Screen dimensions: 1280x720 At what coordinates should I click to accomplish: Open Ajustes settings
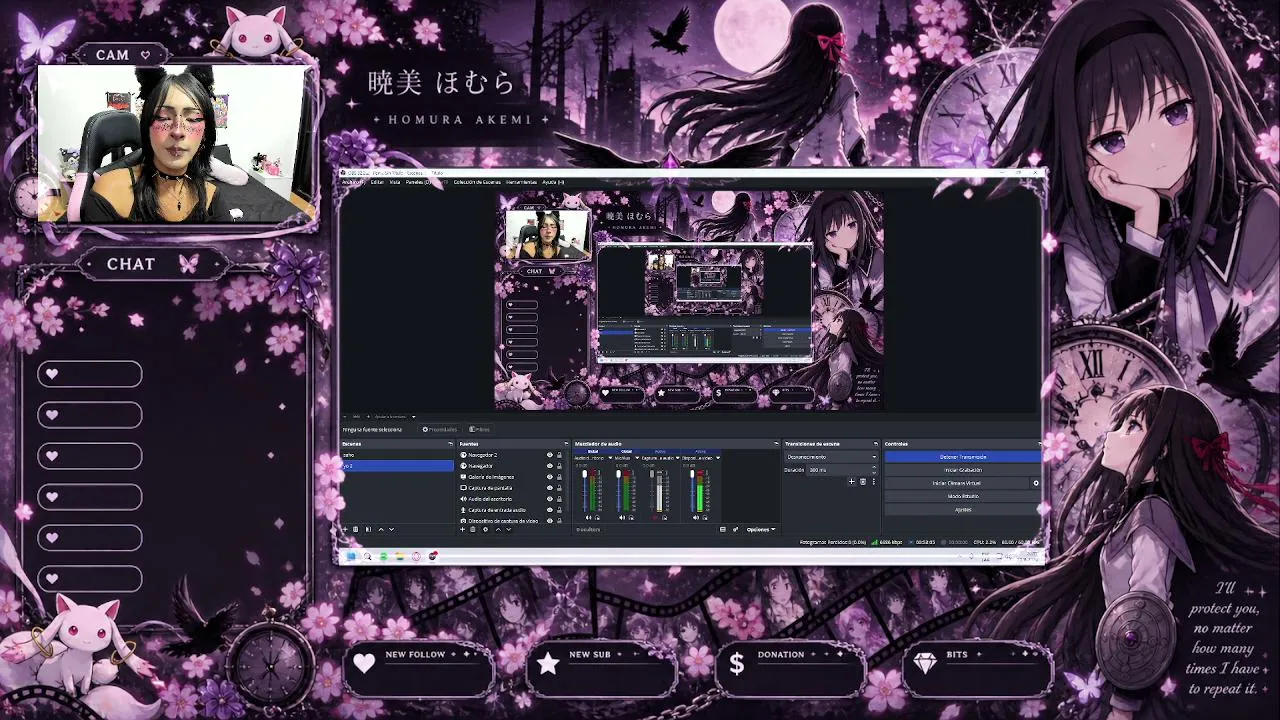[963, 509]
